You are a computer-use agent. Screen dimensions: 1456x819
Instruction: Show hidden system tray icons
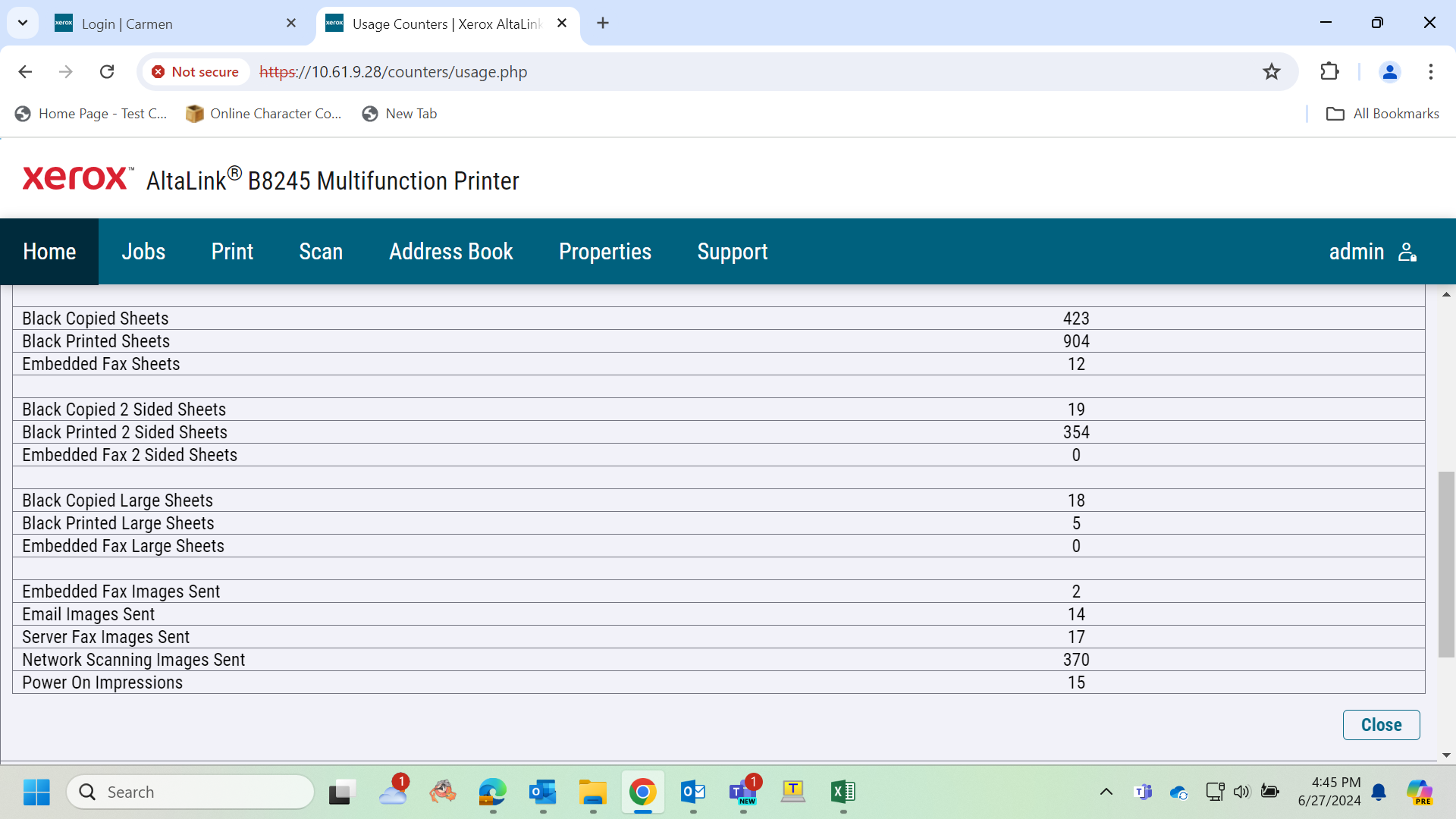pyautogui.click(x=1106, y=792)
